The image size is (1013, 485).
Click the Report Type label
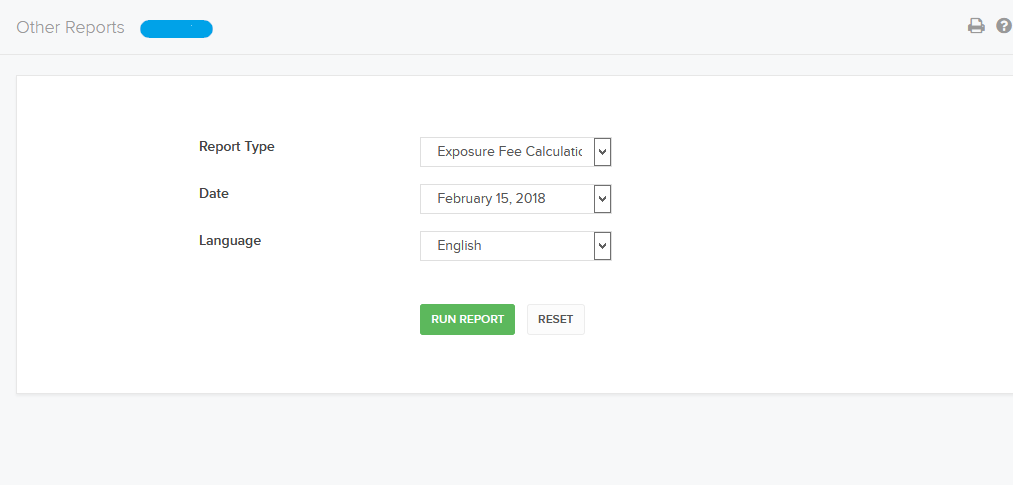point(236,147)
